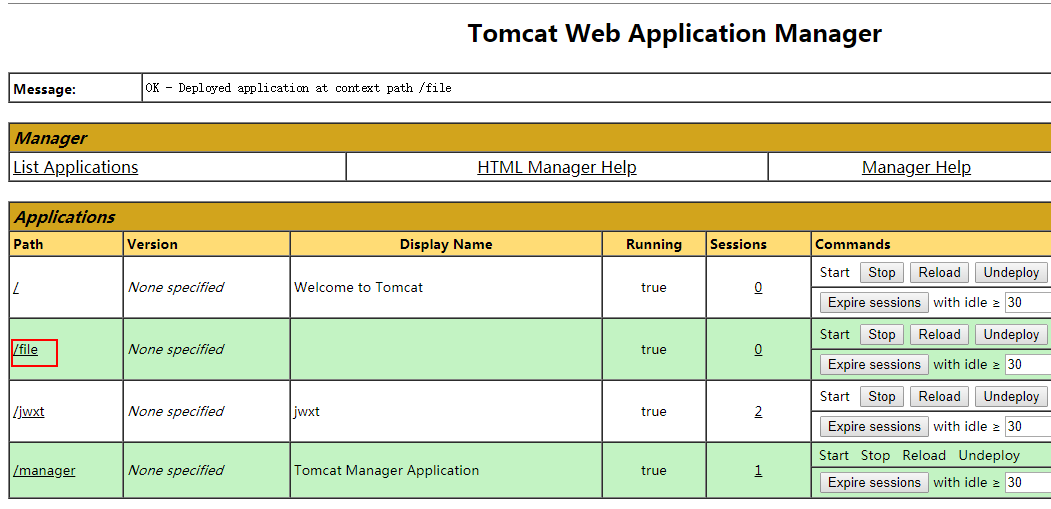1051x509 pixels.
Task: Click the disabled Start text in /manager row
Action: (834, 455)
